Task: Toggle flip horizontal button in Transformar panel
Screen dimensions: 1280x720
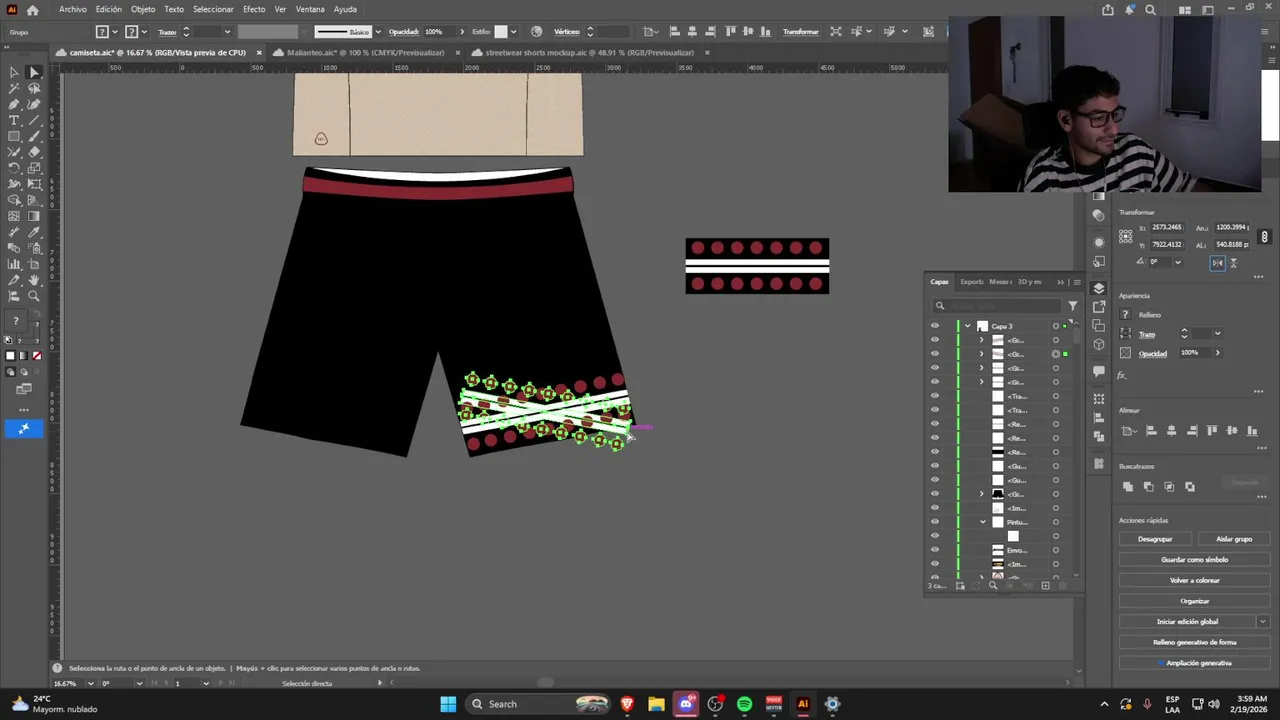Action: point(1217,263)
